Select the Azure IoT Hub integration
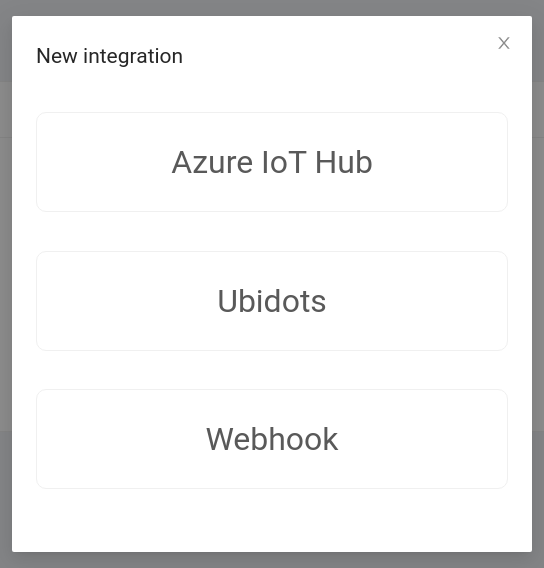 click(x=272, y=162)
